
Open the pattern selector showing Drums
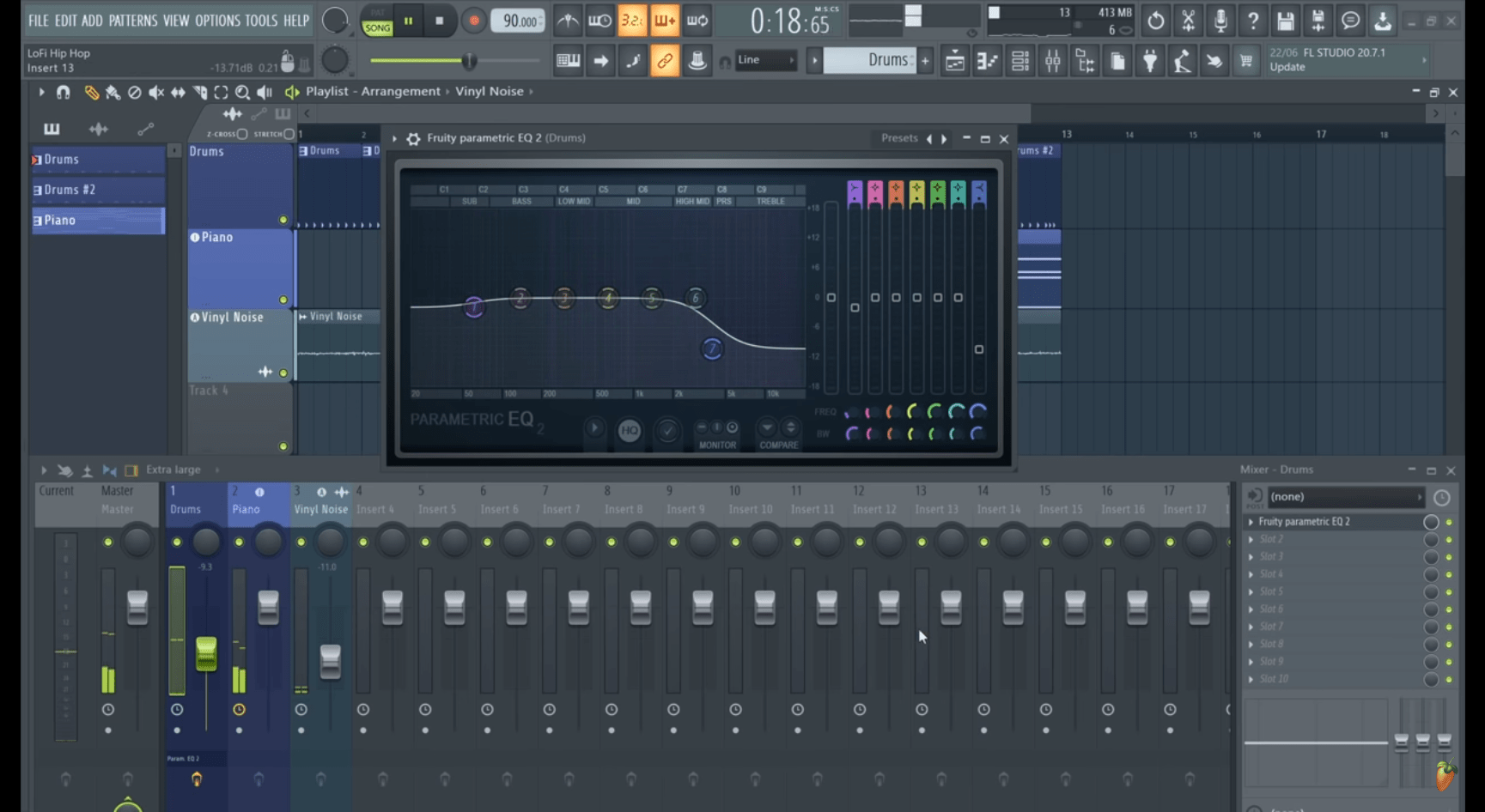click(869, 60)
